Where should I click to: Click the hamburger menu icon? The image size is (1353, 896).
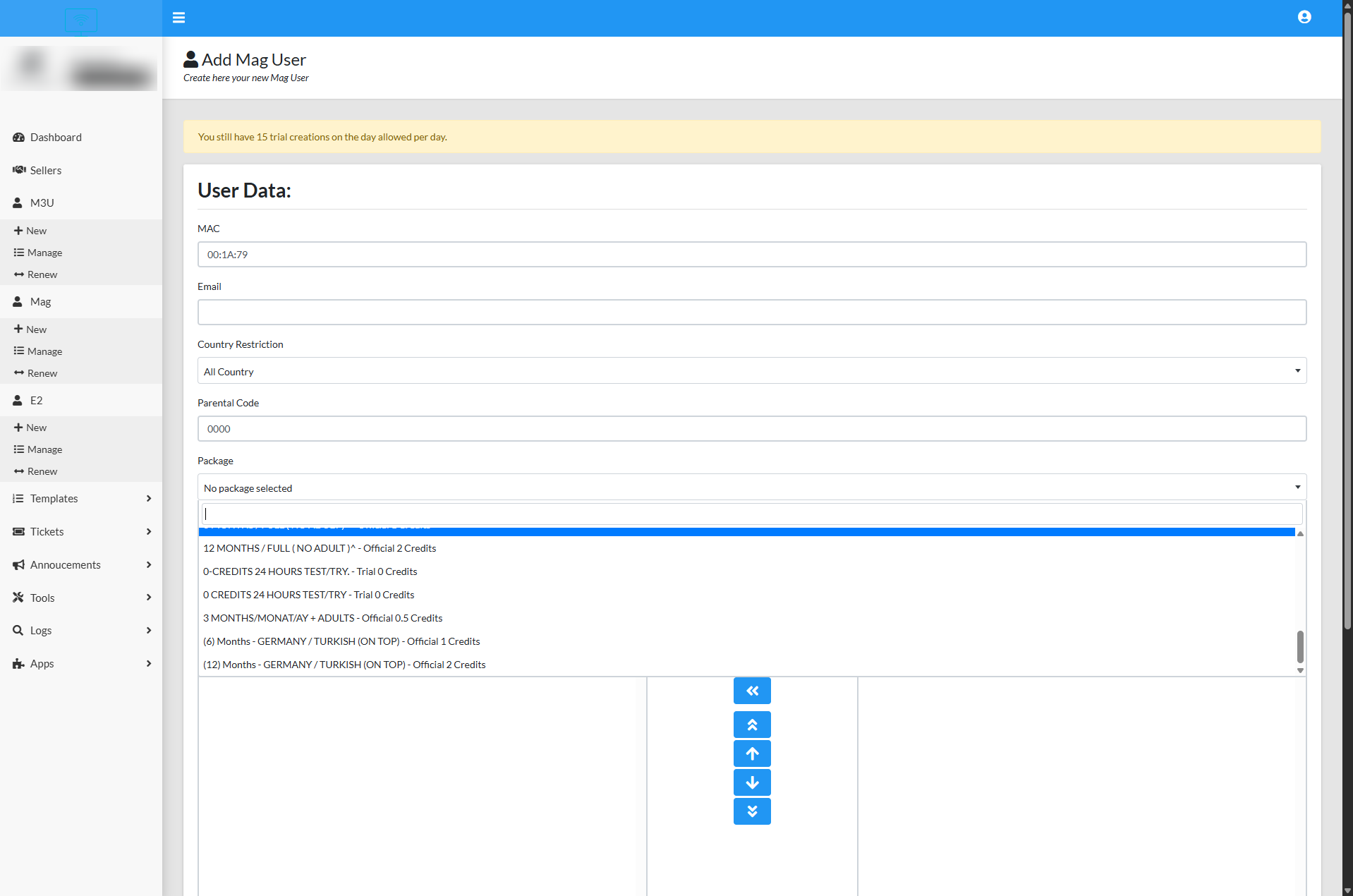178,18
